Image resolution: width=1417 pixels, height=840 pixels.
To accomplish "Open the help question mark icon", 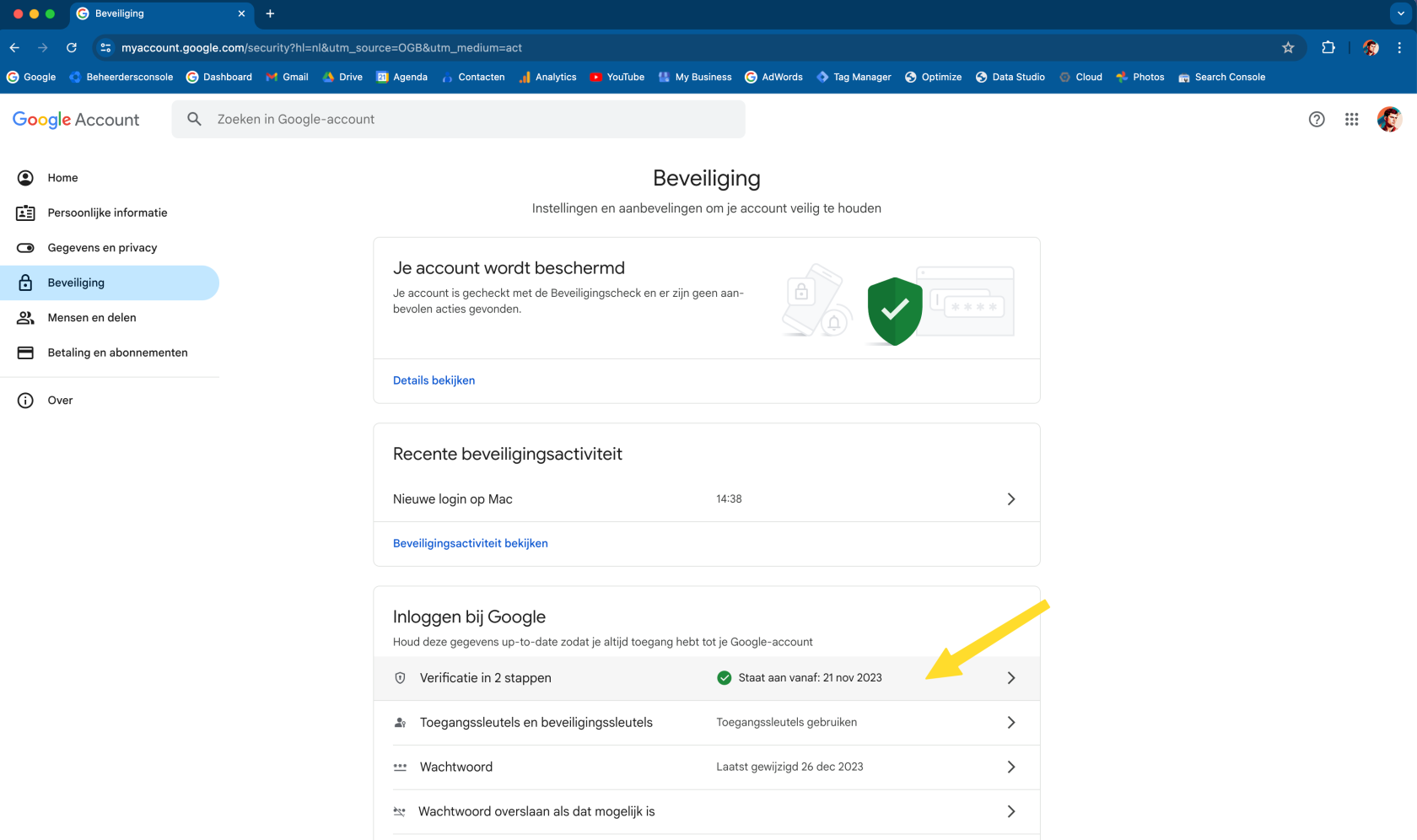I will [1317, 120].
